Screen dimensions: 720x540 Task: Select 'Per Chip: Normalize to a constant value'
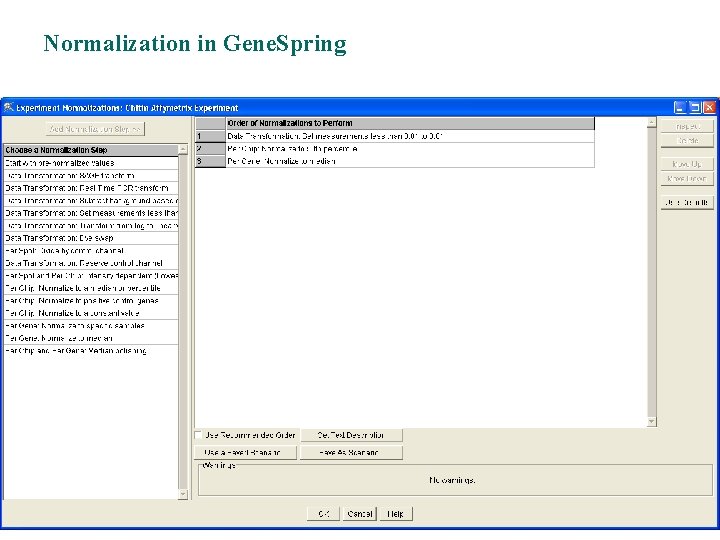point(91,313)
